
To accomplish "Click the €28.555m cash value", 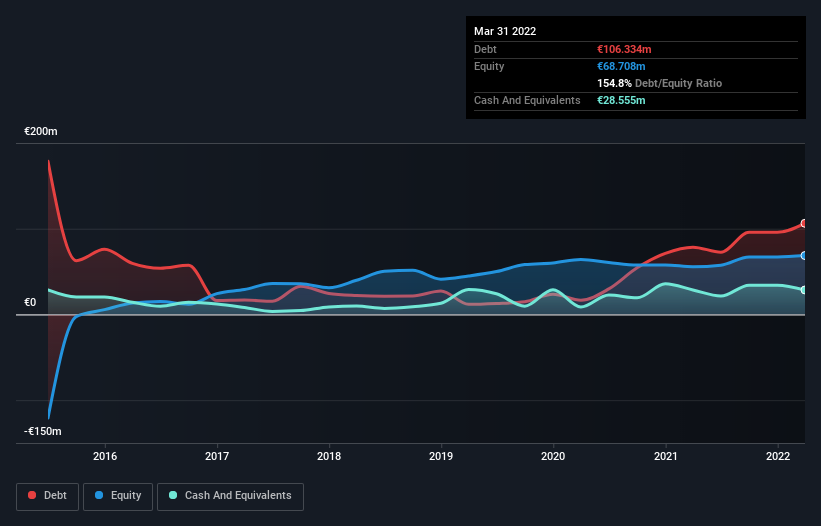I will coord(621,100).
